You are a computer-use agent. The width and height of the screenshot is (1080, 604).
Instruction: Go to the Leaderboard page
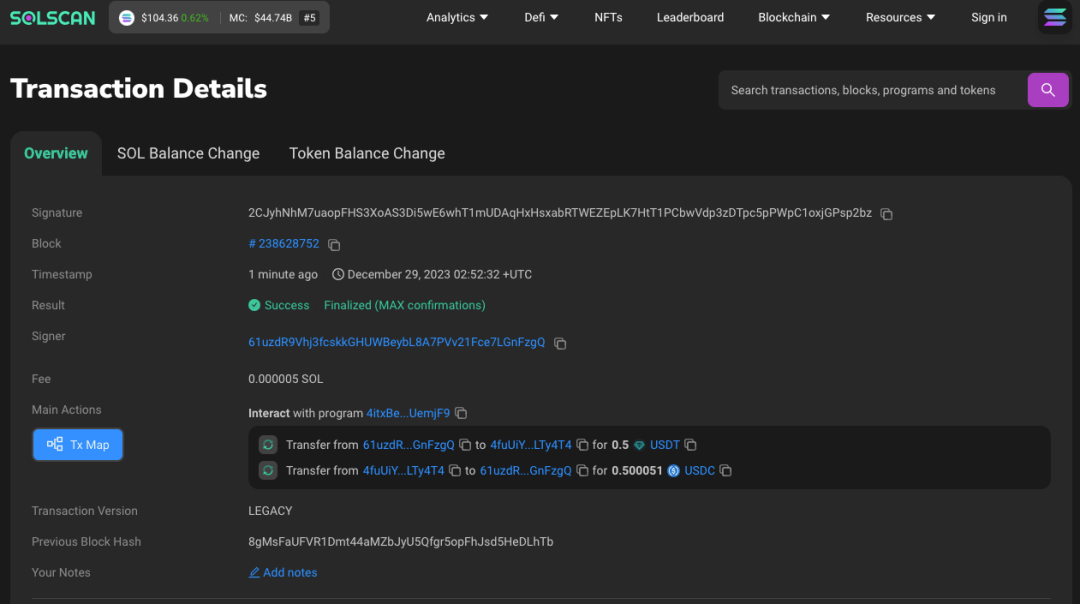[690, 17]
